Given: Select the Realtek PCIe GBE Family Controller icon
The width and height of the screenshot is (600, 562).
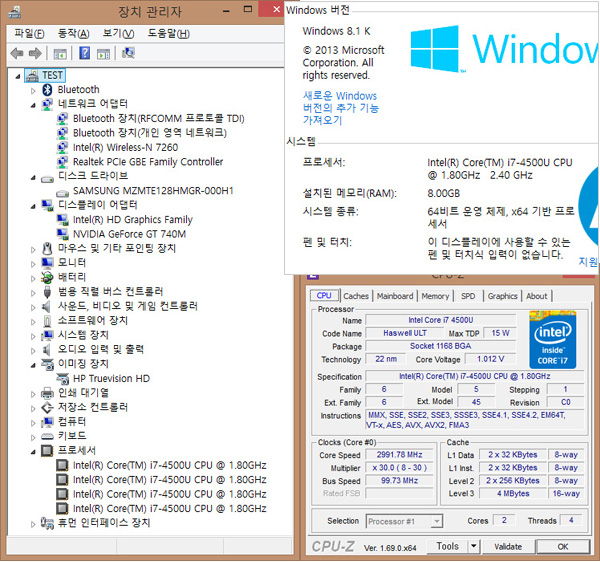Looking at the screenshot, I should pyautogui.click(x=62, y=161).
